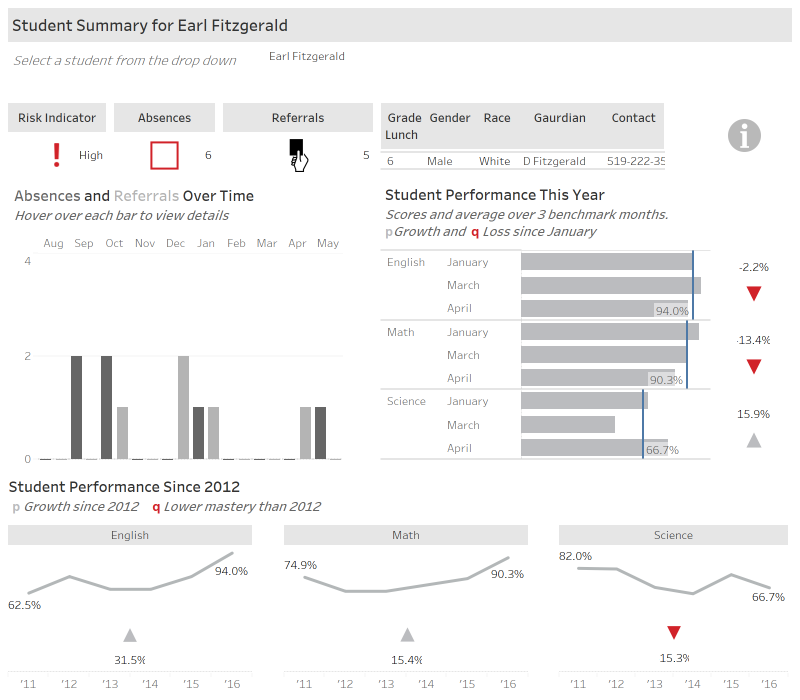Click the gray info circle icon
800x700 pixels.
744,135
